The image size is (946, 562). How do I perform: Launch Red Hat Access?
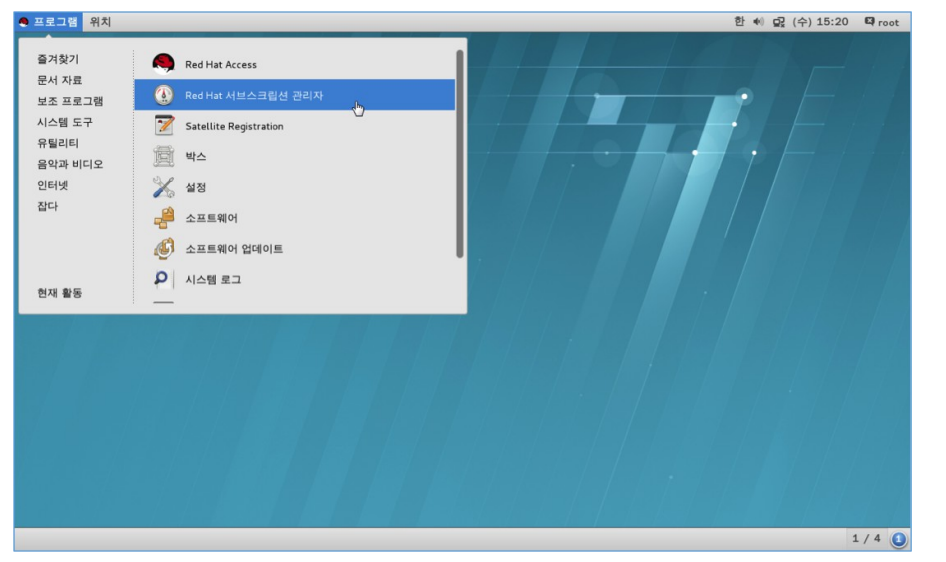click(294, 64)
